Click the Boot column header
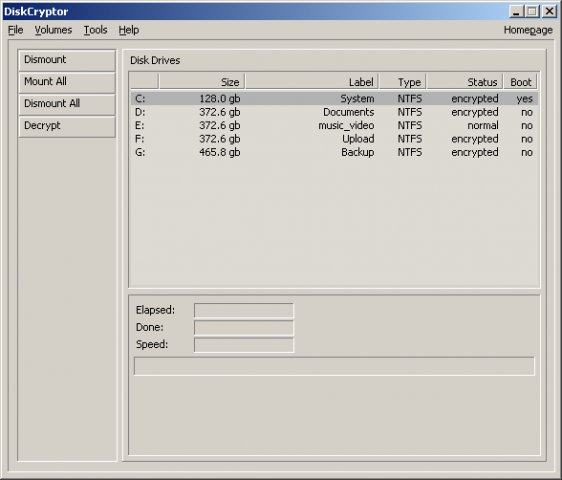The width and height of the screenshot is (562, 480). coord(520,82)
